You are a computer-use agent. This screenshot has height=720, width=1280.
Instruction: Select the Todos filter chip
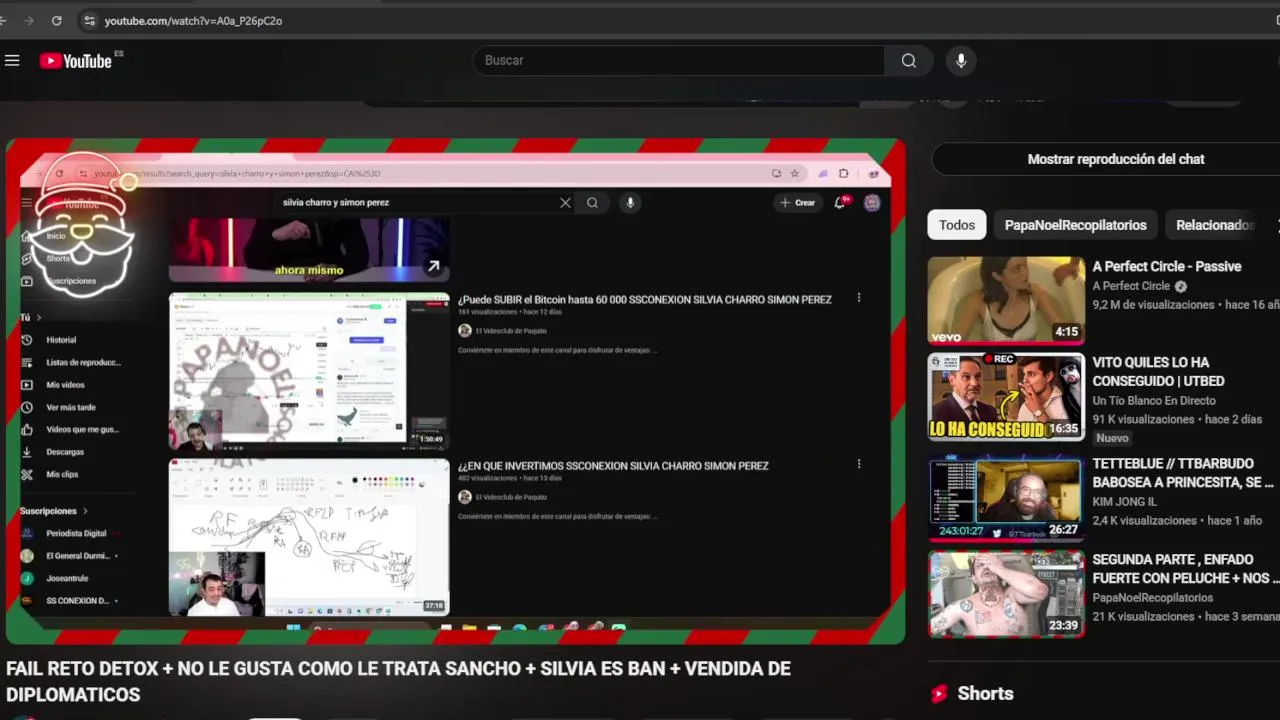[x=956, y=225]
